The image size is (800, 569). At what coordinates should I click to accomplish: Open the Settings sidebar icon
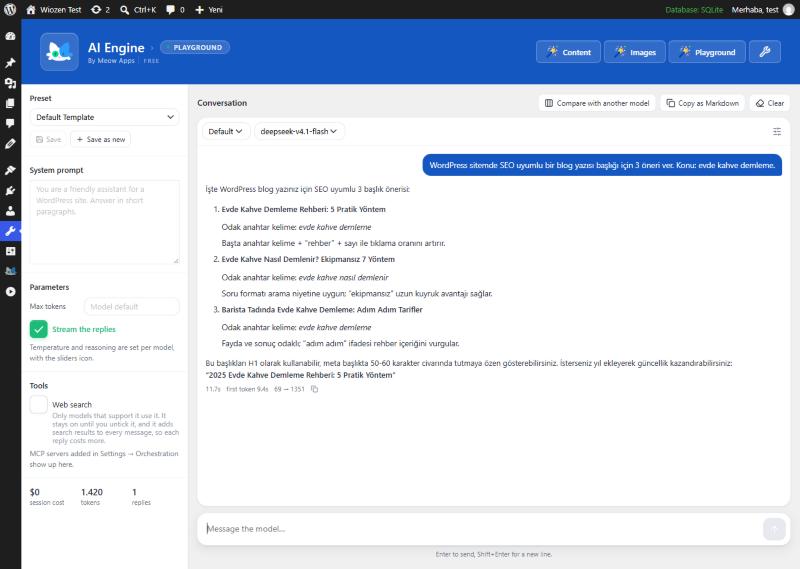click(10, 251)
